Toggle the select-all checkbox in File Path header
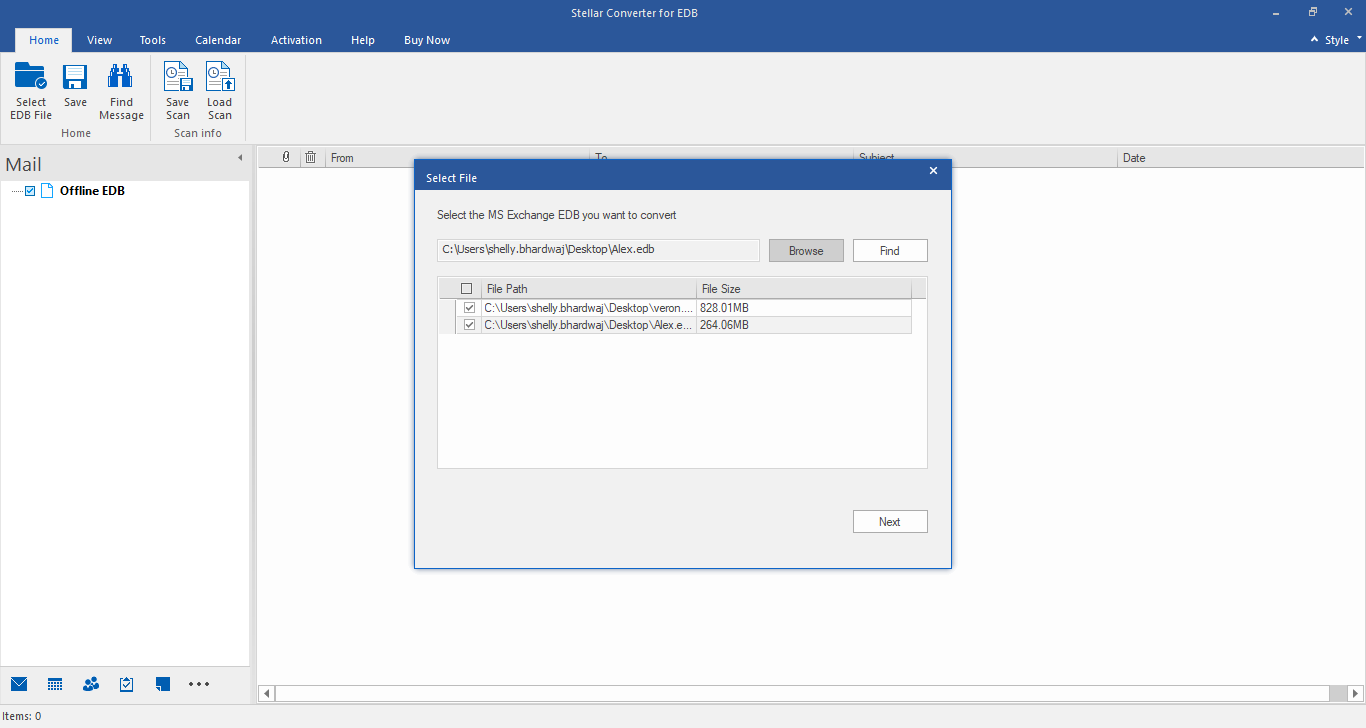The image size is (1366, 728). (466, 289)
